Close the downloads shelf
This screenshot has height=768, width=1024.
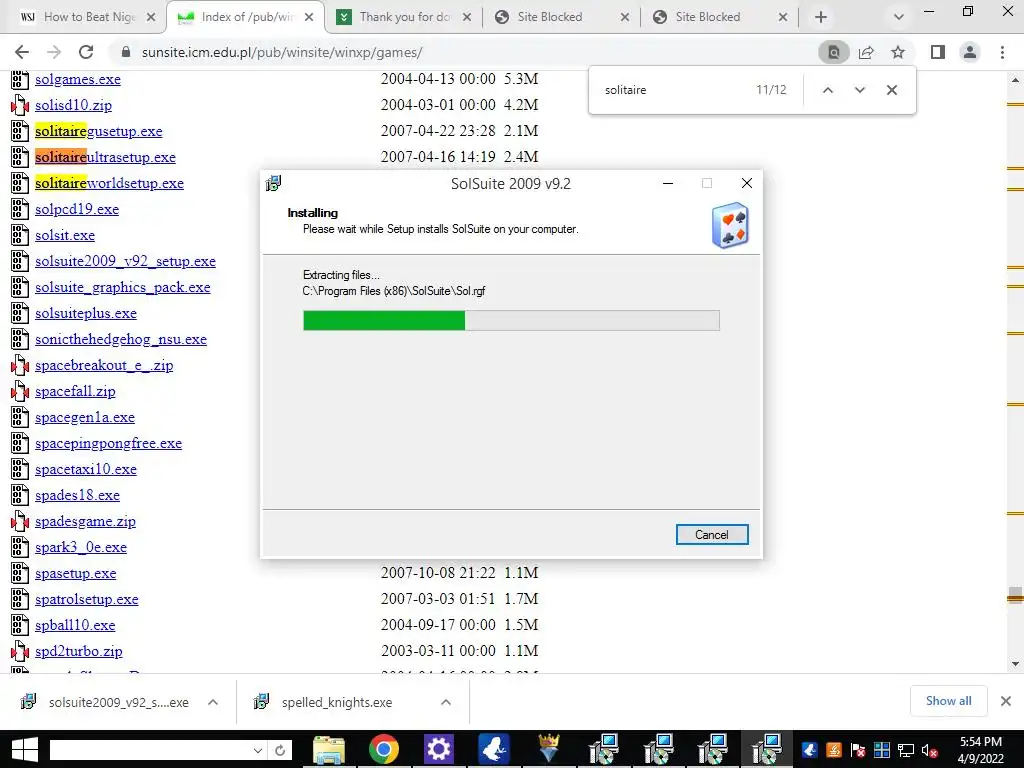point(1006,701)
